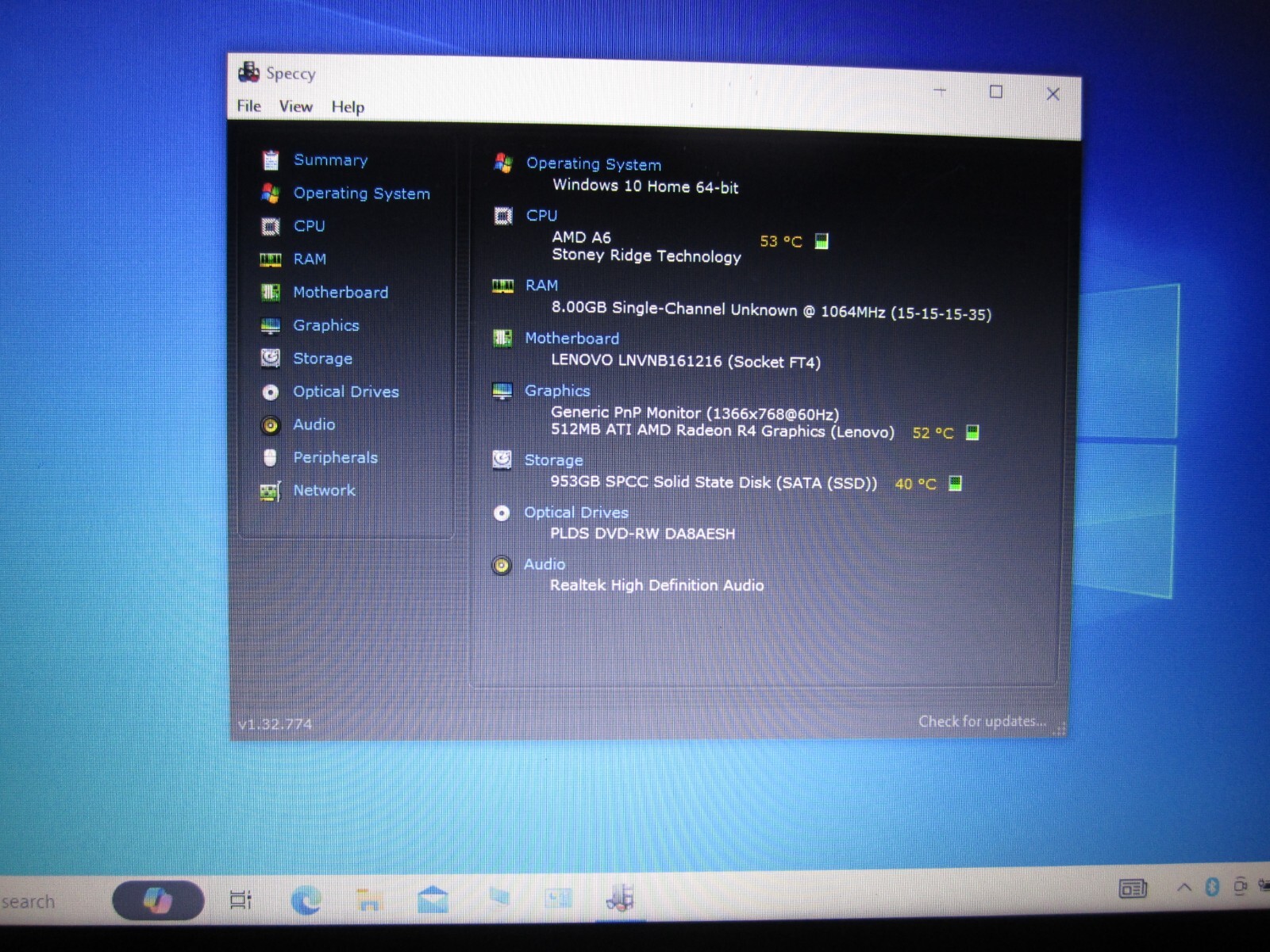
Task: Launch Microsoft Edge from the taskbar
Action: (306, 900)
